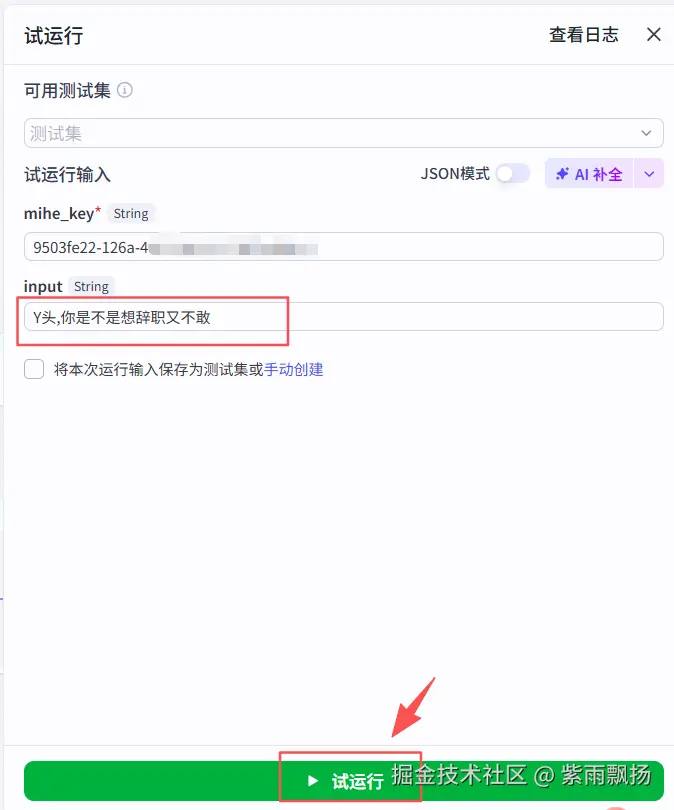Check the save-input-as-test-set checkbox
Screen dimensions: 674x810
pyautogui.click(x=34, y=369)
